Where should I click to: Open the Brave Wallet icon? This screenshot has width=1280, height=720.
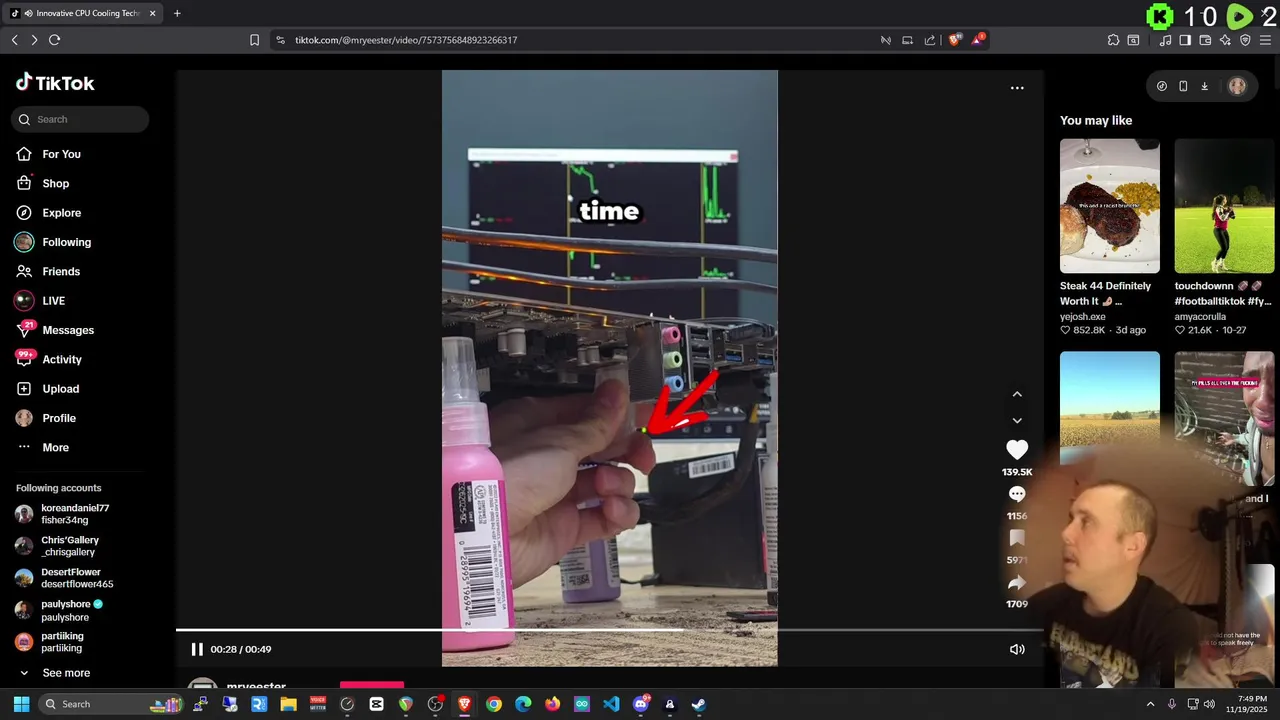[x=1205, y=40]
